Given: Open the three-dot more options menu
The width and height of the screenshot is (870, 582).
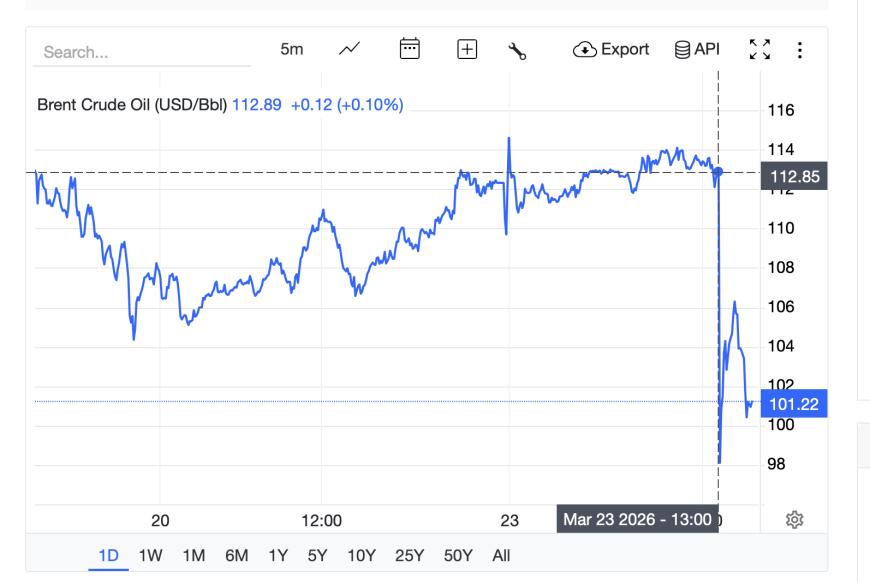Looking at the screenshot, I should (x=798, y=50).
